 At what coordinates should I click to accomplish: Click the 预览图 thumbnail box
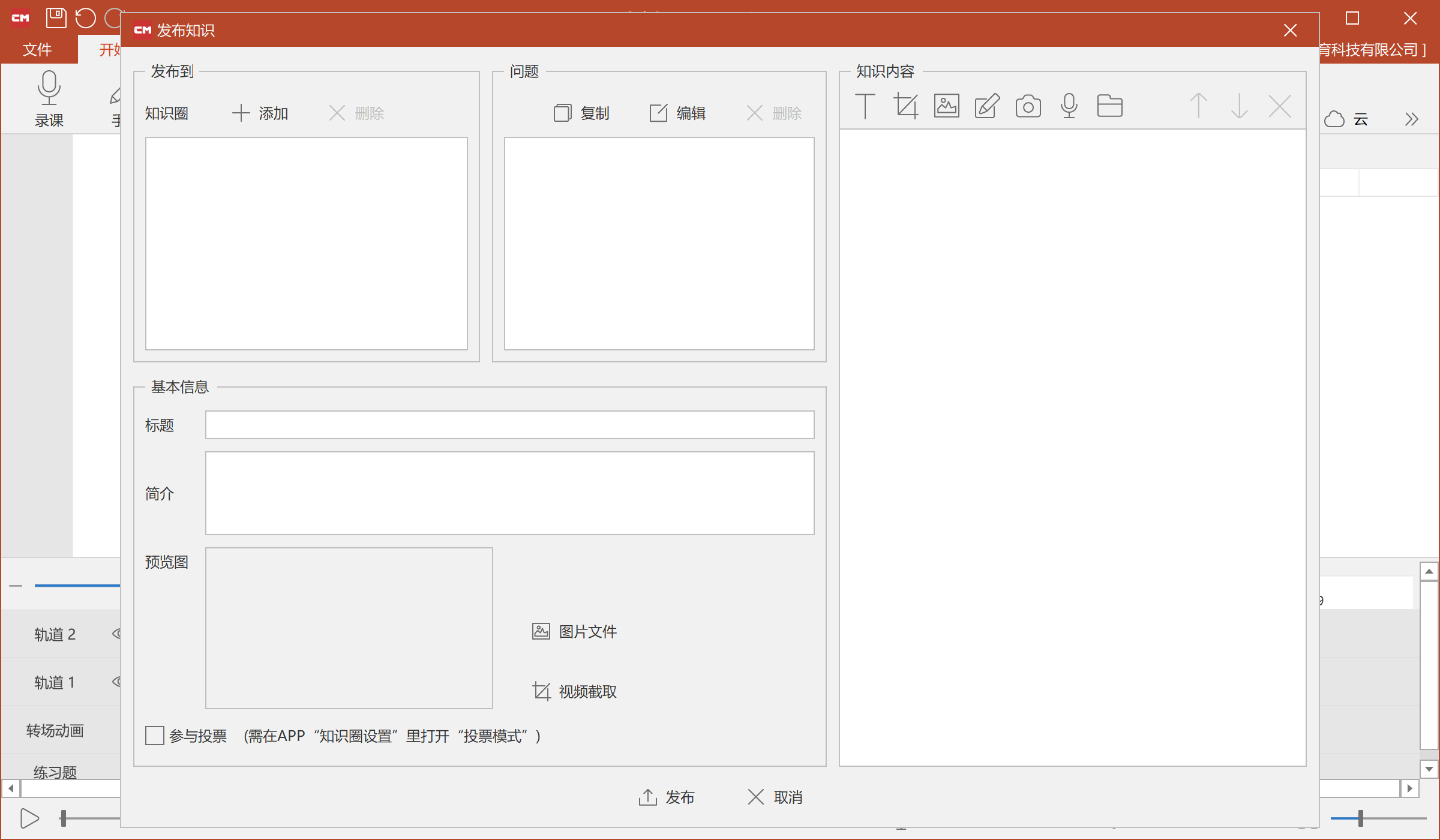point(349,628)
